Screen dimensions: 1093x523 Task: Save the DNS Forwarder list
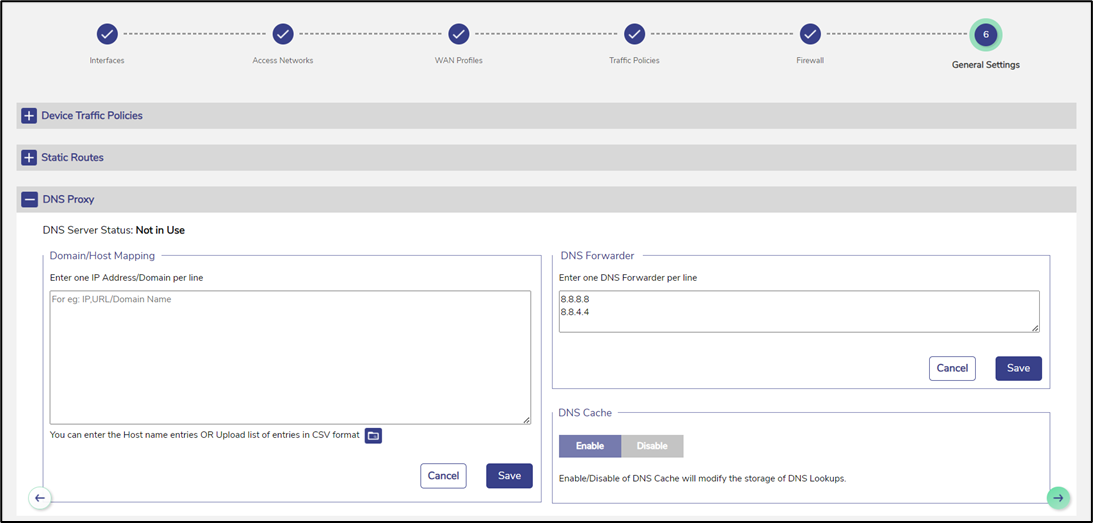point(1018,368)
